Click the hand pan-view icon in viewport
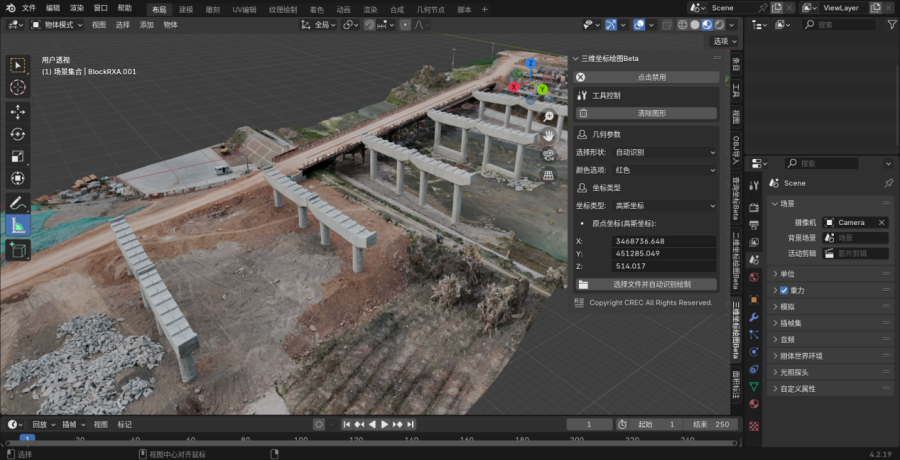Viewport: 900px width, 460px height. click(548, 135)
